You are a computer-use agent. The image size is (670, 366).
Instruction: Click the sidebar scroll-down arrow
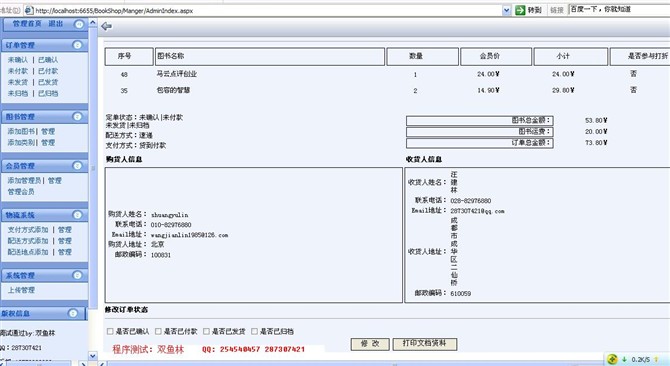click(93, 355)
